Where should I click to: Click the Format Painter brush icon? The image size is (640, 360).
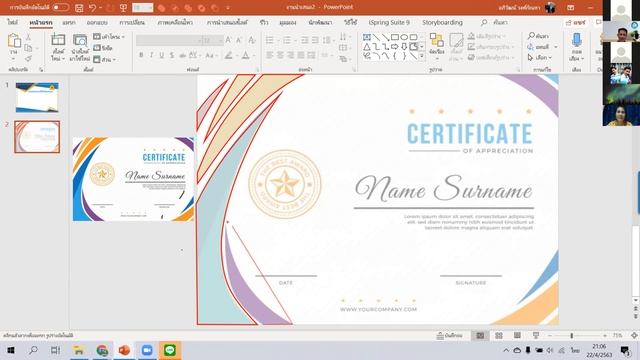coord(28,59)
